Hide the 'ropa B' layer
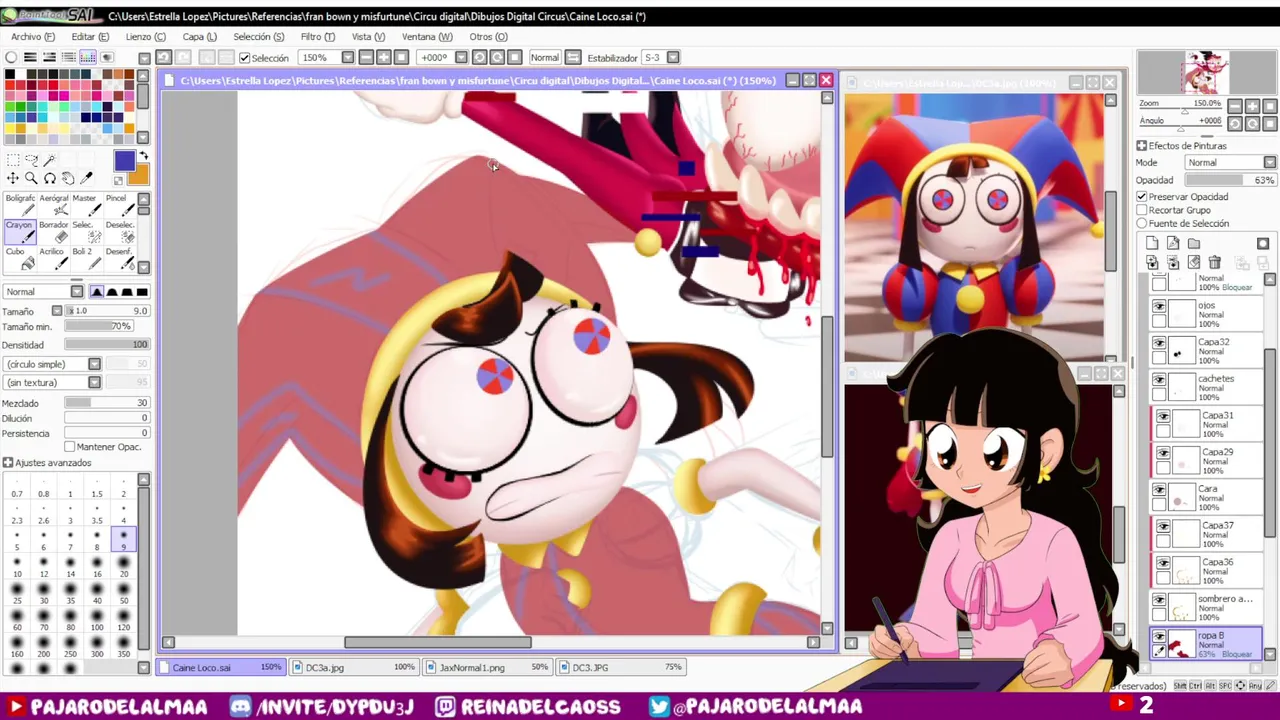This screenshot has height=720, width=1280. [1159, 637]
